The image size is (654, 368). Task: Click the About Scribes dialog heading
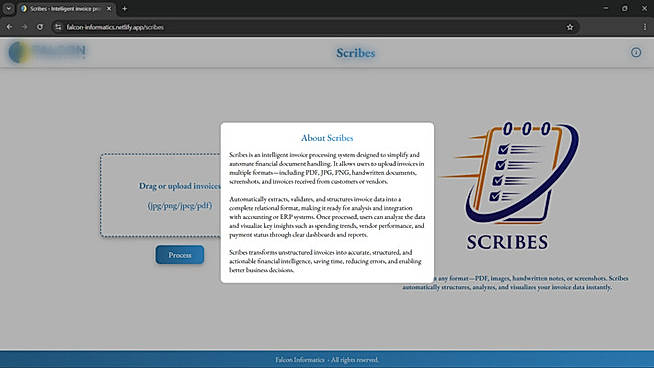pyautogui.click(x=327, y=138)
